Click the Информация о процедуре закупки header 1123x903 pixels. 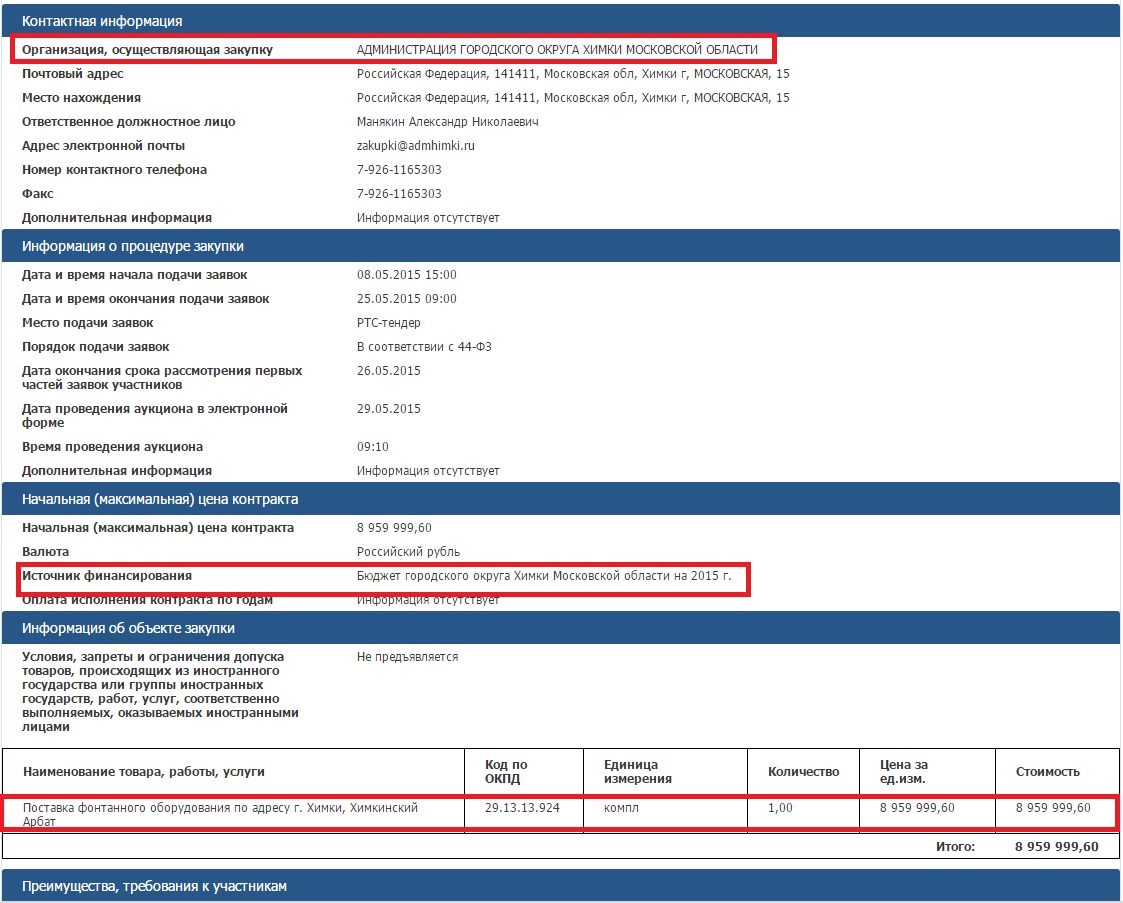pos(560,246)
